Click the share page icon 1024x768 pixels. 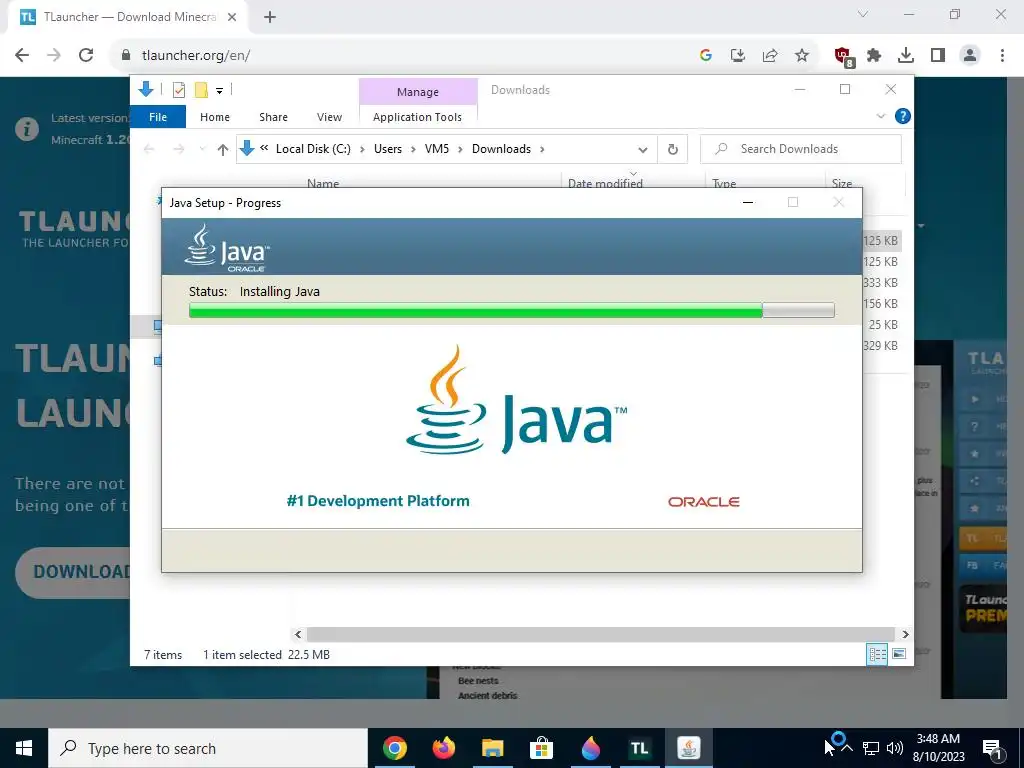pyautogui.click(x=770, y=56)
